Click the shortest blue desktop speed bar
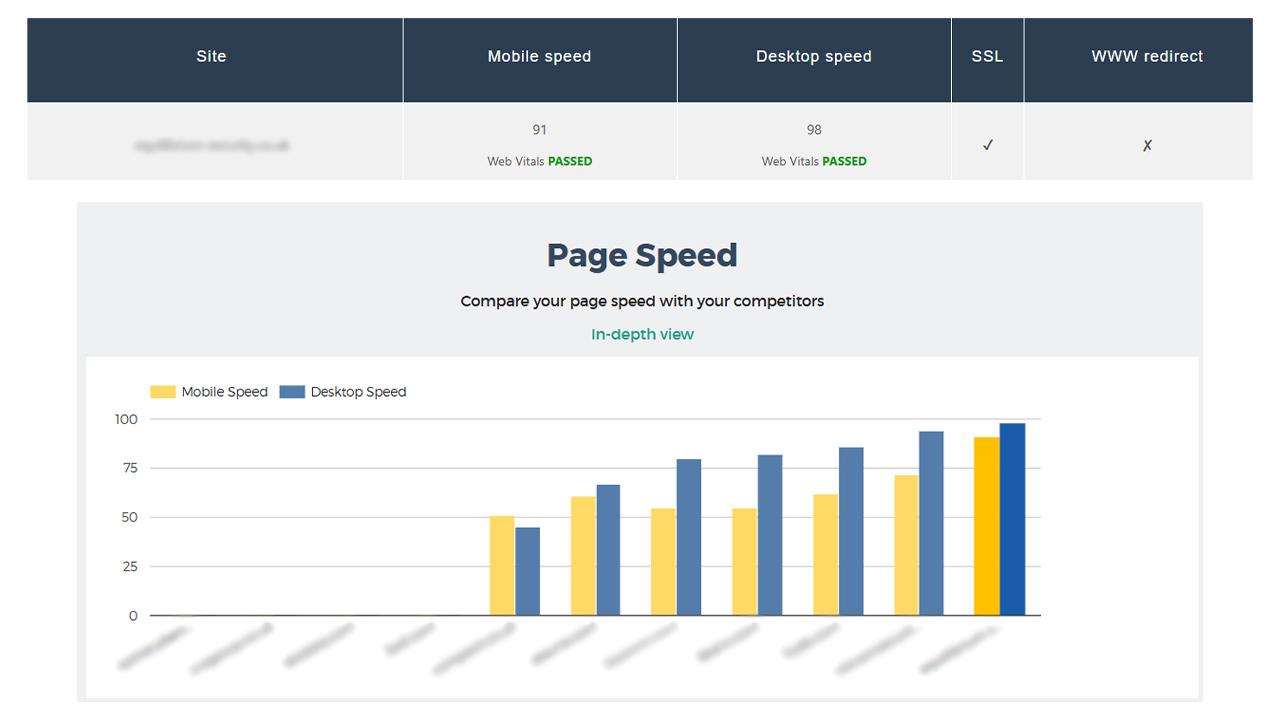Image resolution: width=1280 pixels, height=720 pixels. 527,571
